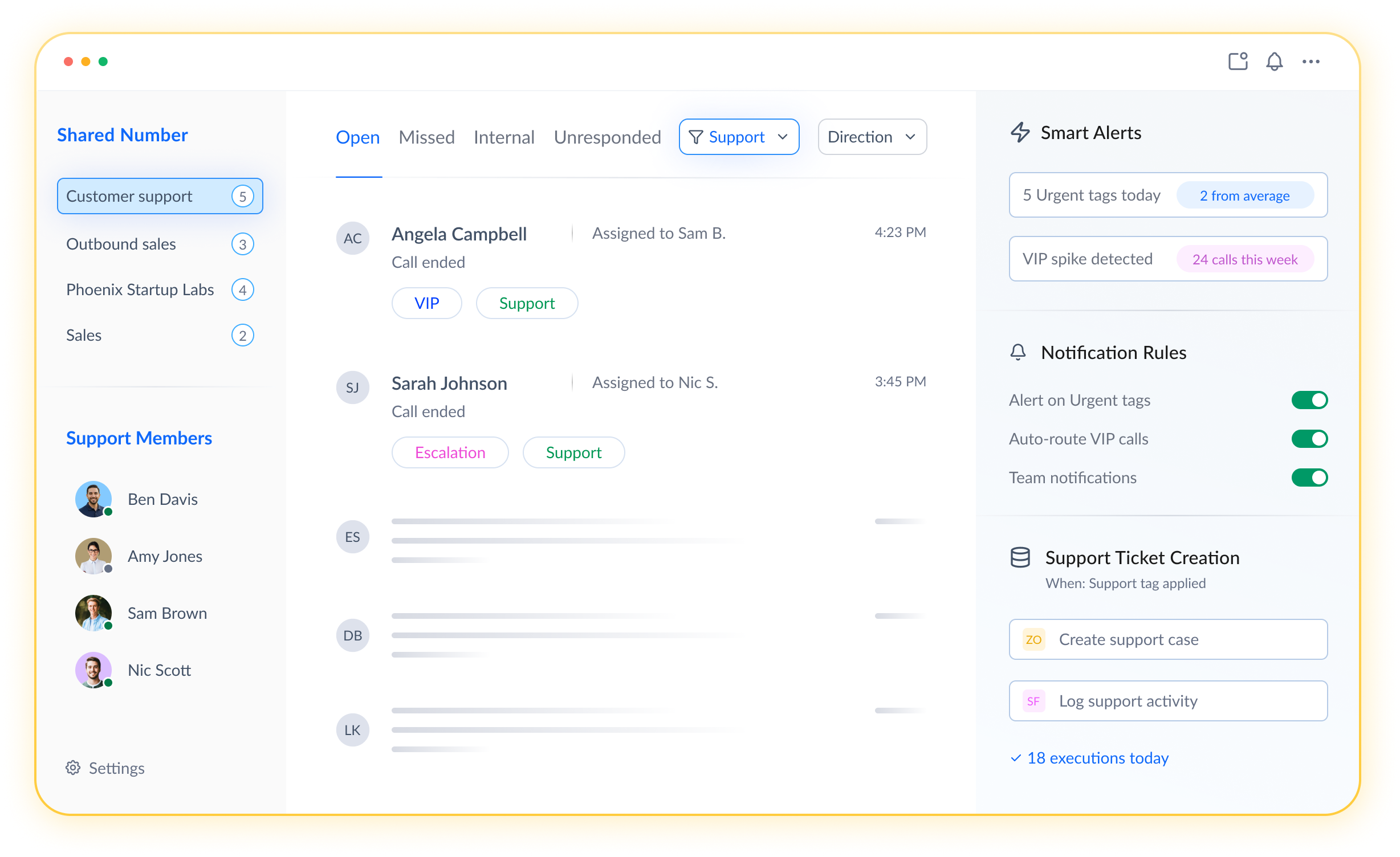The image size is (1400, 857).
Task: Switch to the Missed tab
Action: 426,137
